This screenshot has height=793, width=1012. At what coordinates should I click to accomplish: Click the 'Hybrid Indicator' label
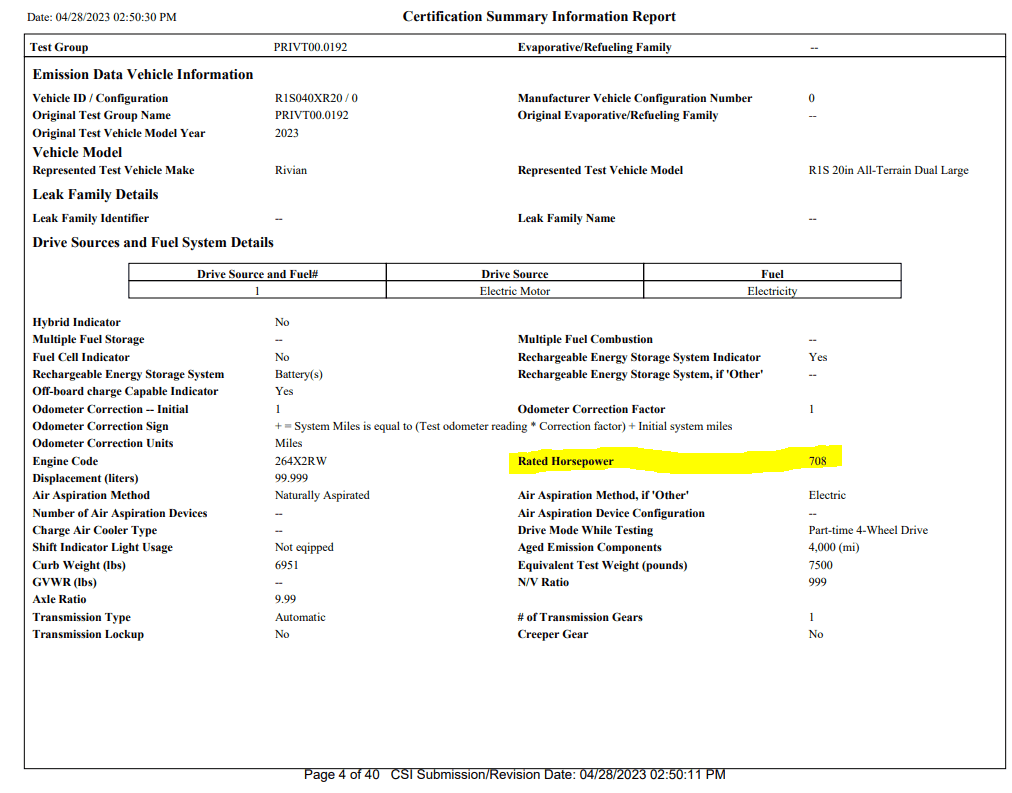click(x=76, y=322)
